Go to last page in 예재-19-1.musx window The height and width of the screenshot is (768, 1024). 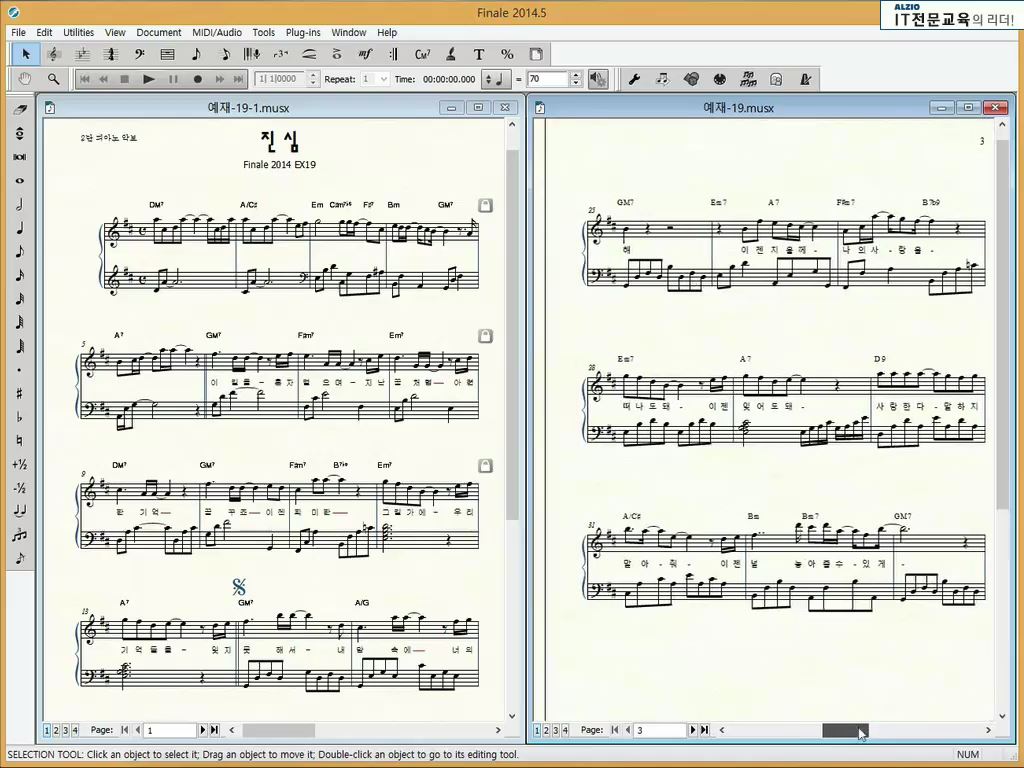214,729
